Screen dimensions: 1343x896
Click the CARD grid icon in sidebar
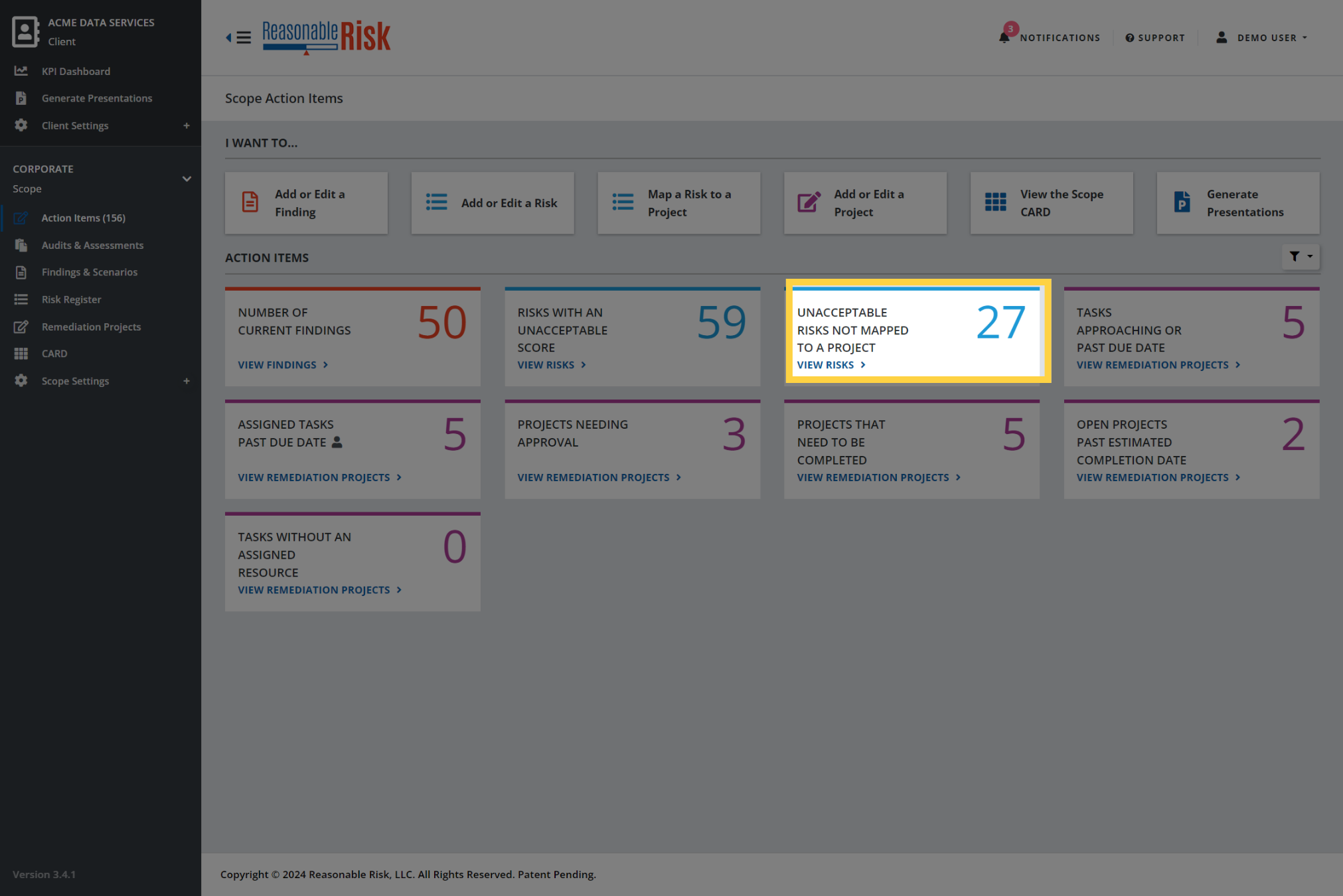(21, 354)
